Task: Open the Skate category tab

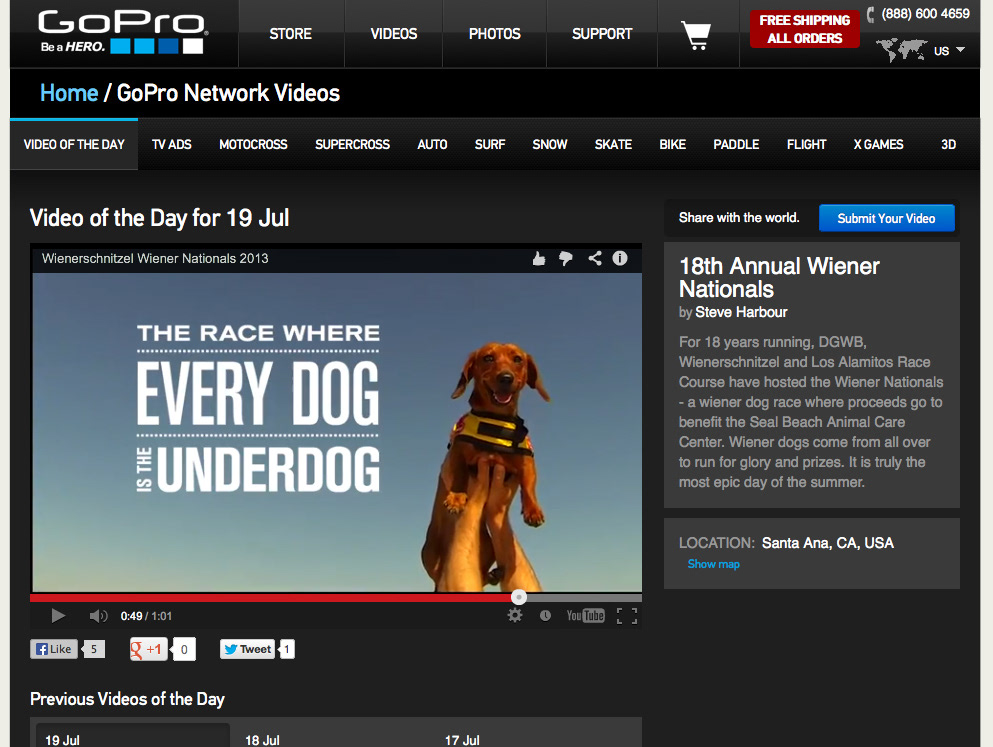Action: [613, 144]
